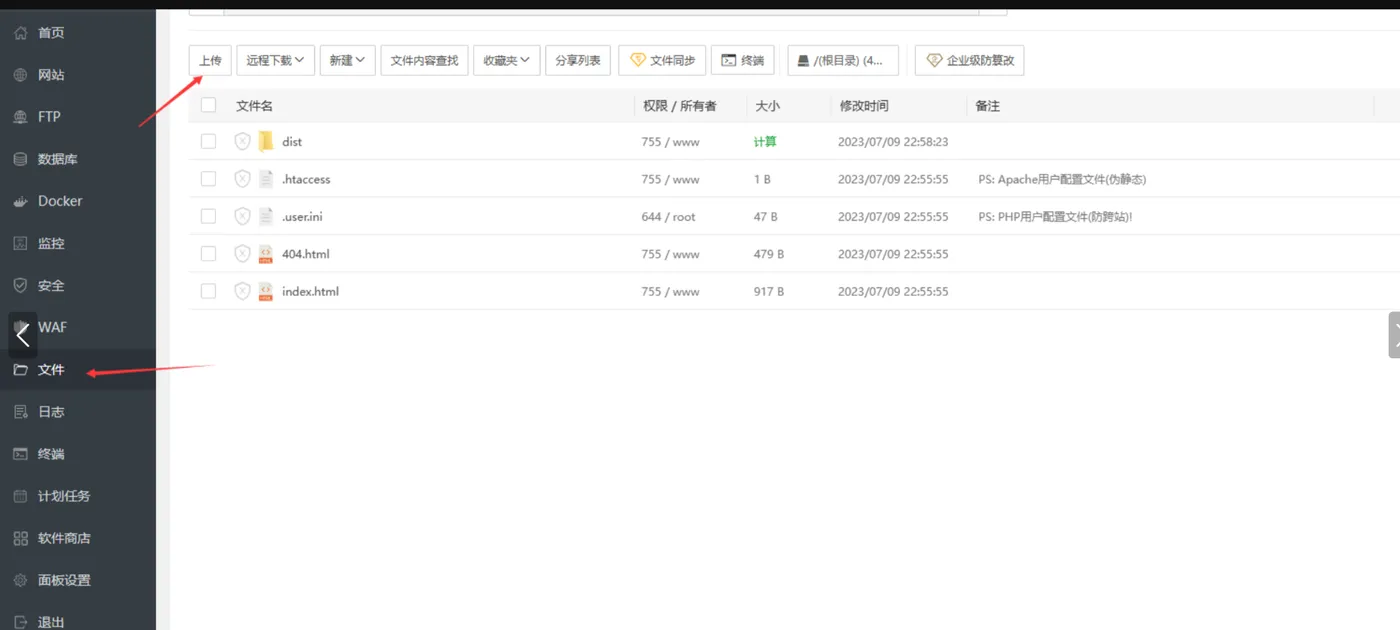Click the .htaccess document icon
1400x630 pixels.
click(266, 179)
